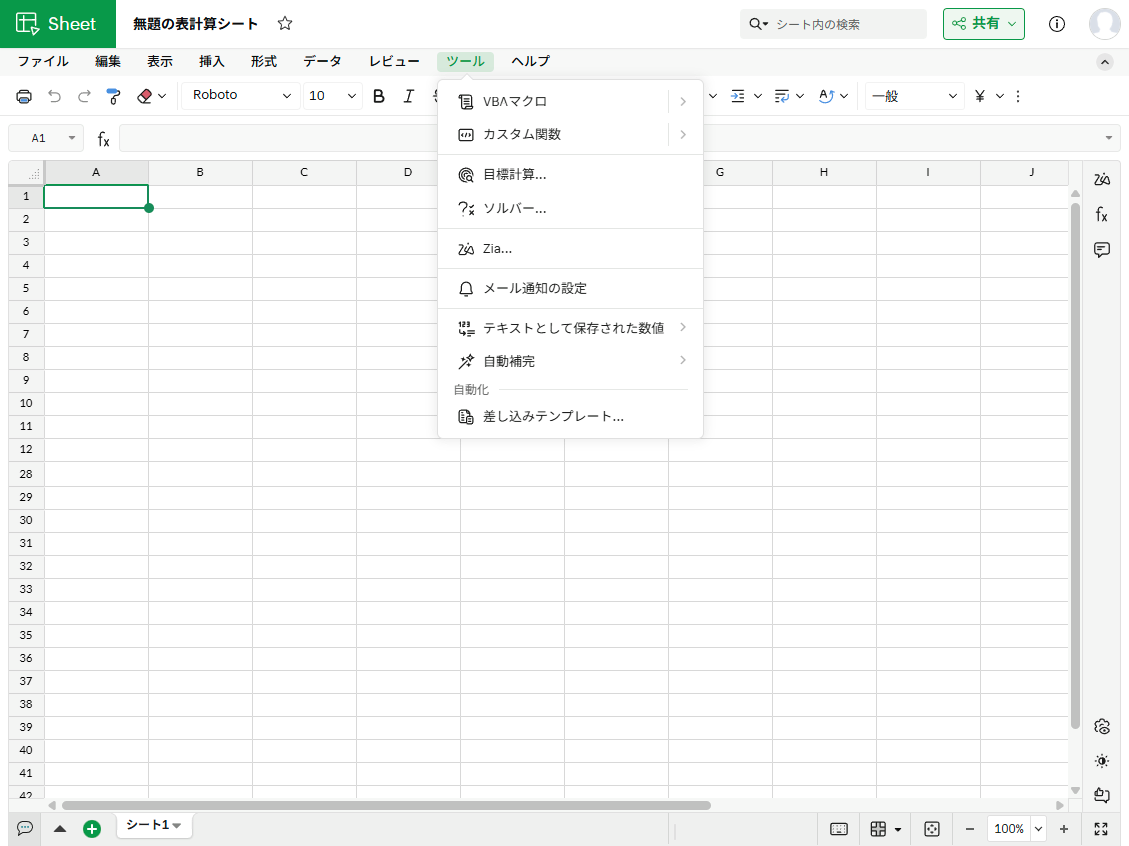Choose 目標計算 menu entry
The width and height of the screenshot is (1129, 846).
[x=514, y=174]
